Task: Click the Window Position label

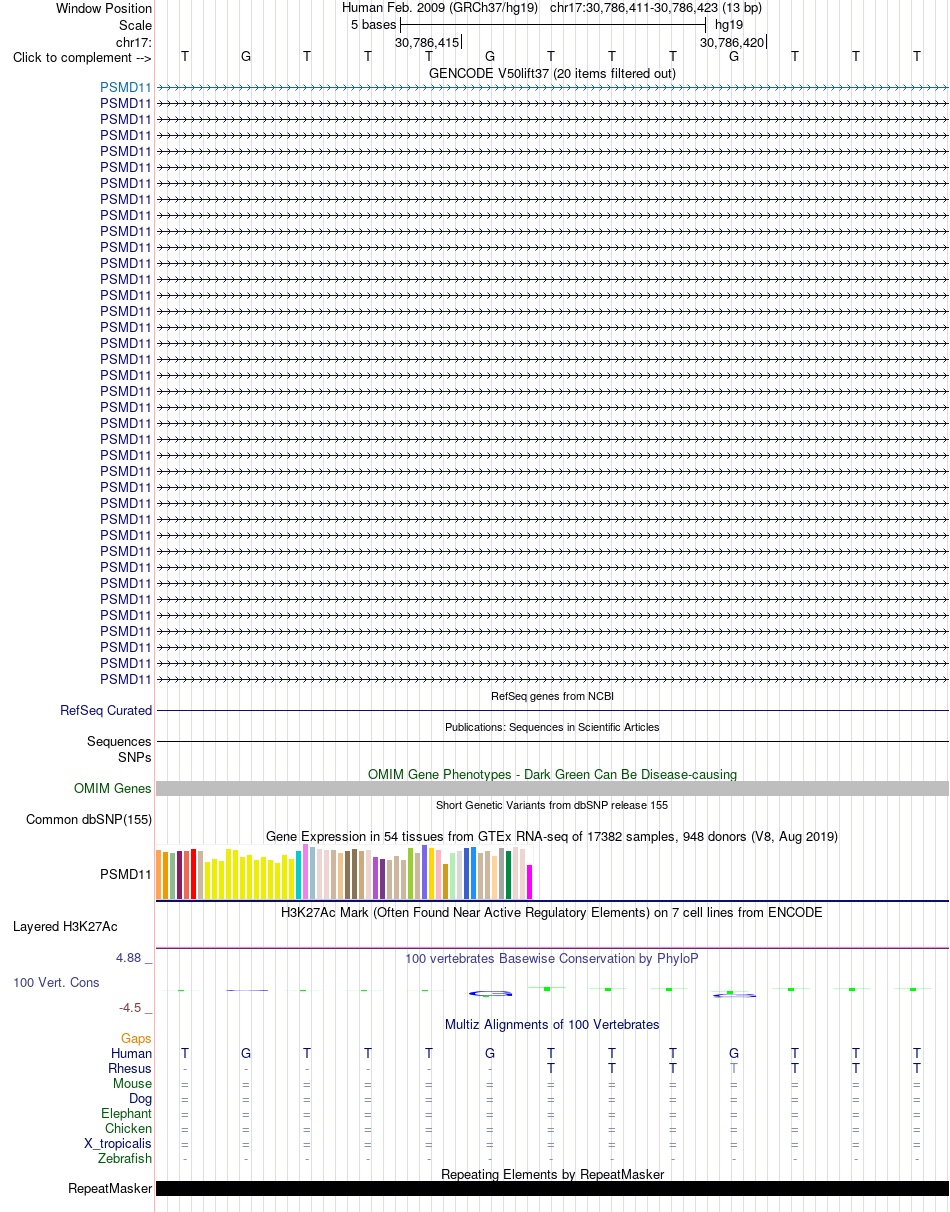Action: 104,8
